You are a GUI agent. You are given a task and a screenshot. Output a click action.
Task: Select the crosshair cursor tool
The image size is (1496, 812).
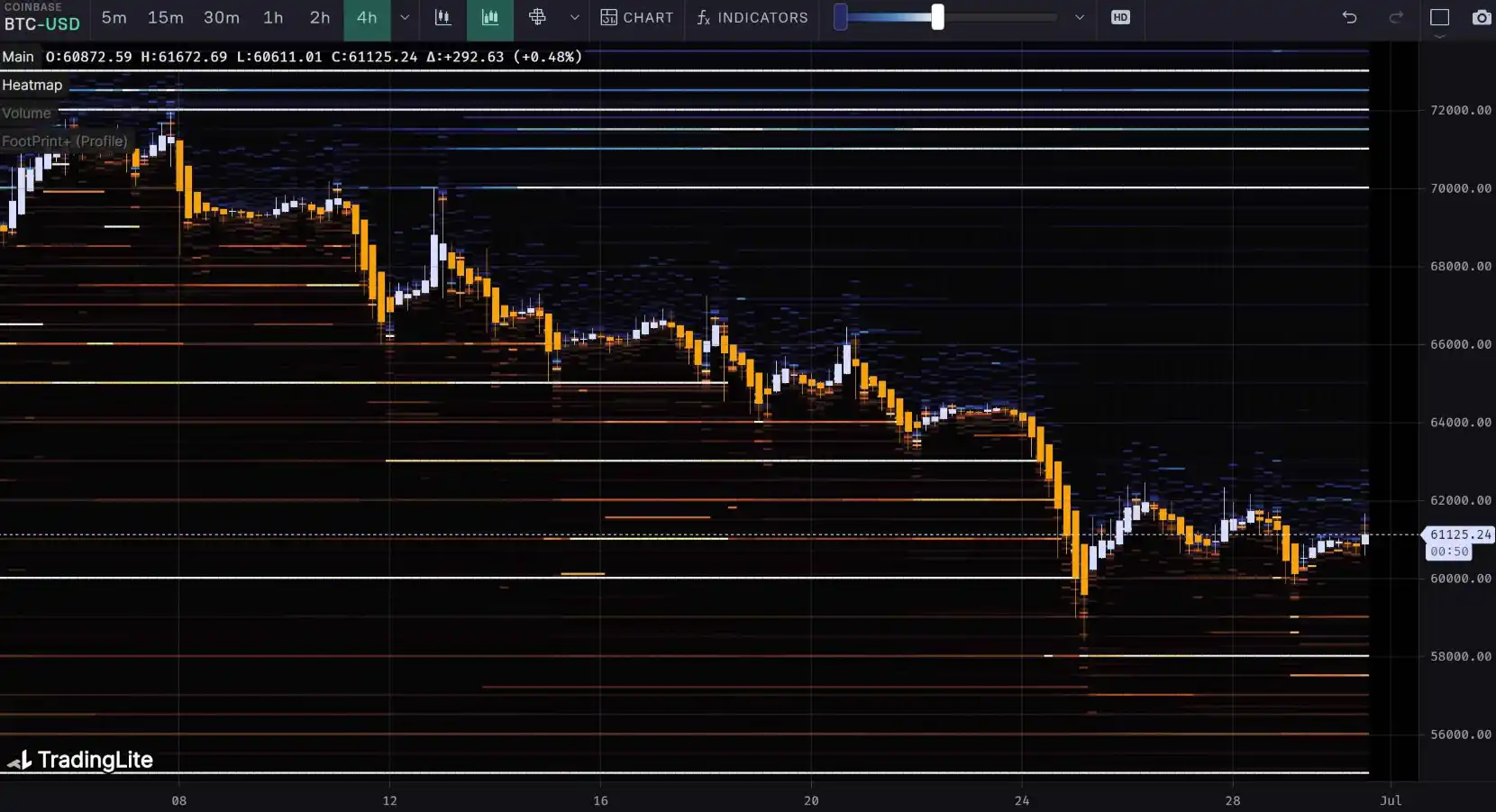point(537,18)
